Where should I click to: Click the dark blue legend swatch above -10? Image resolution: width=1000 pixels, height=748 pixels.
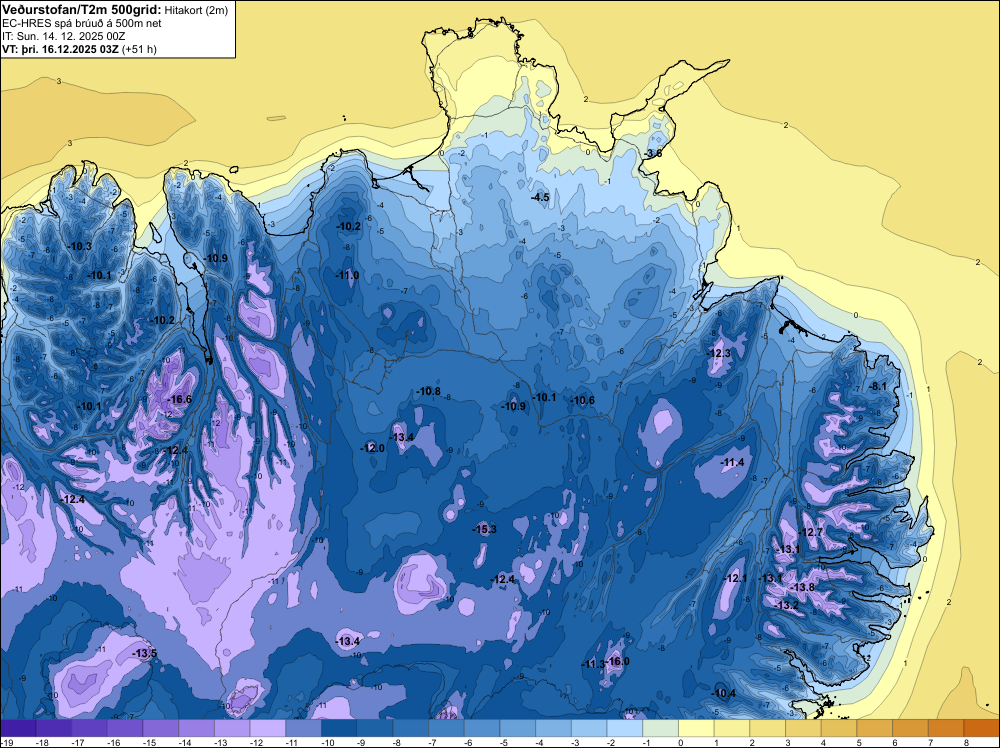pos(339,728)
